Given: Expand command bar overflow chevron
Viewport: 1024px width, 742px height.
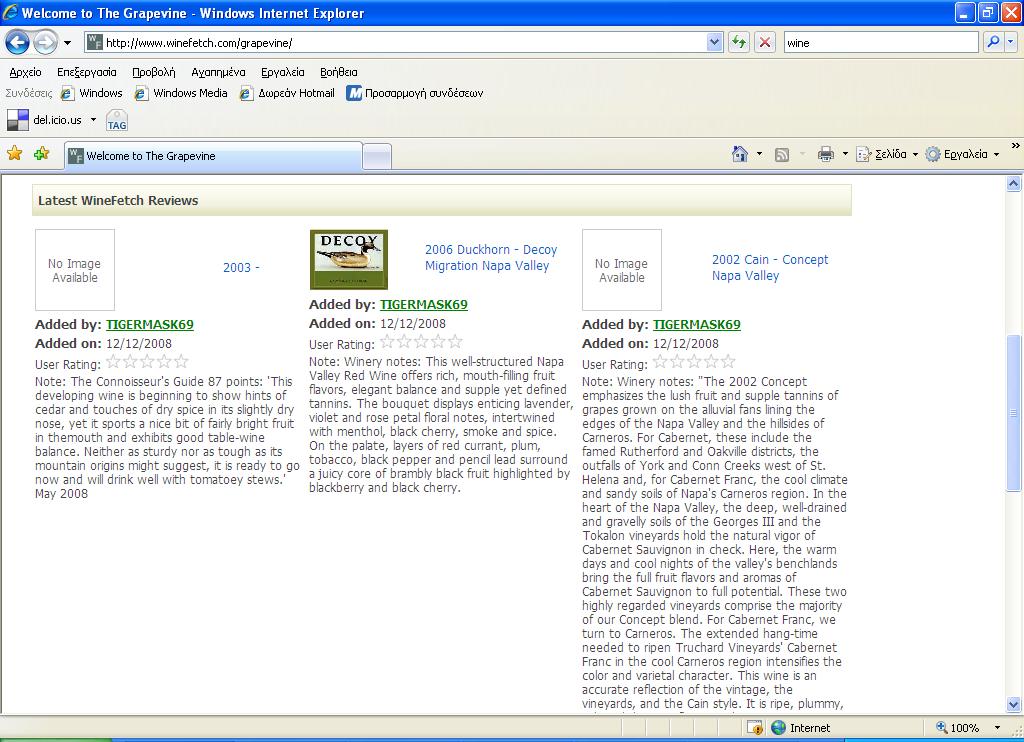Looking at the screenshot, I should coord(1015,146).
